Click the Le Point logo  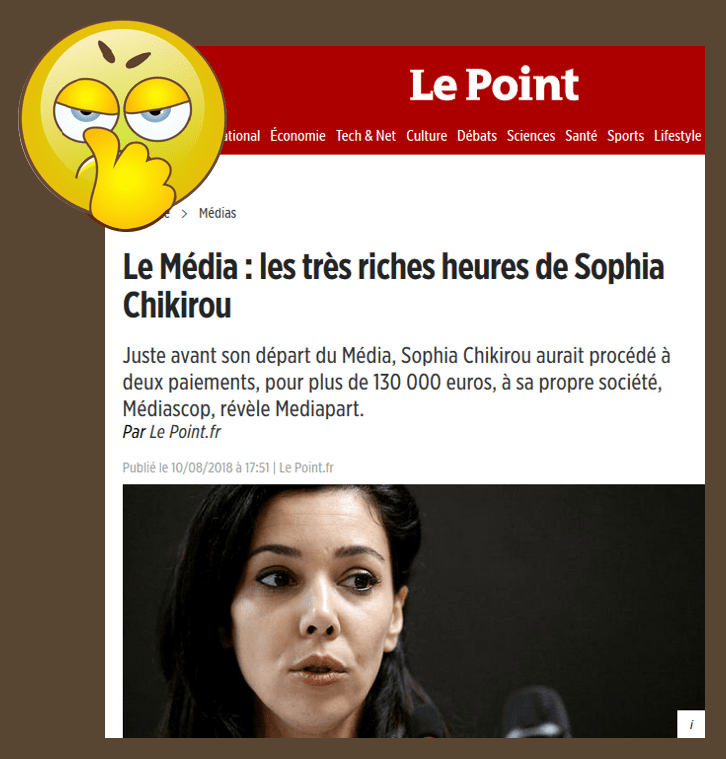click(494, 84)
